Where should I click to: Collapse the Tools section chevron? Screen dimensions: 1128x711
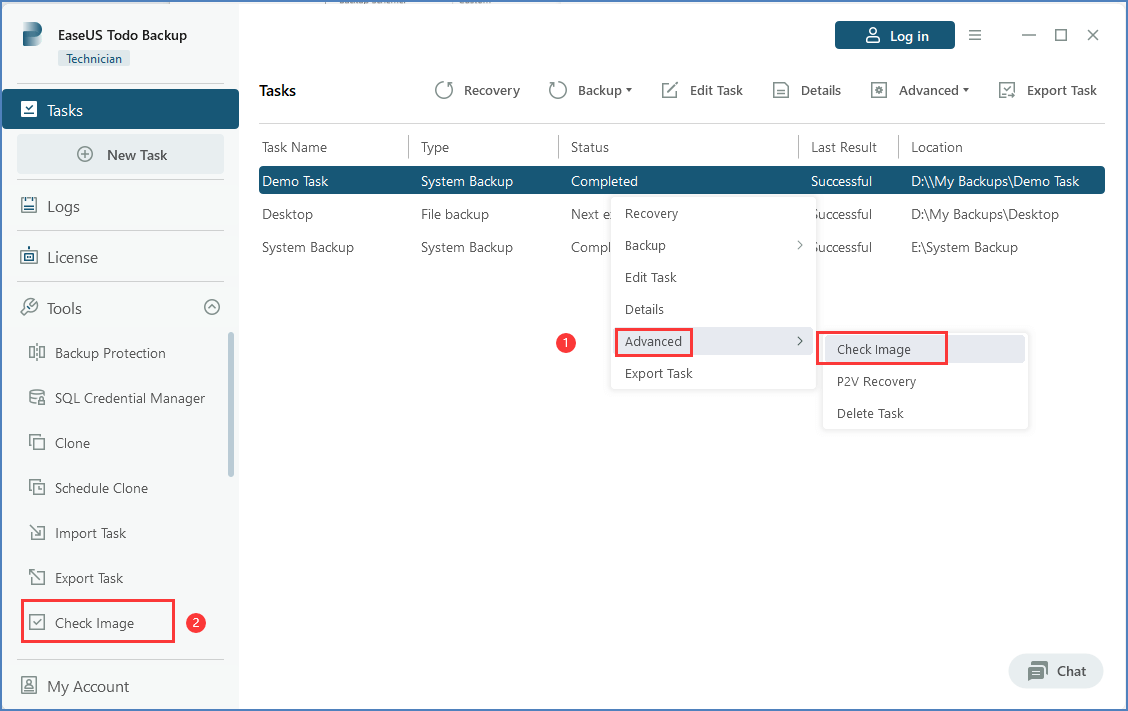click(x=211, y=308)
